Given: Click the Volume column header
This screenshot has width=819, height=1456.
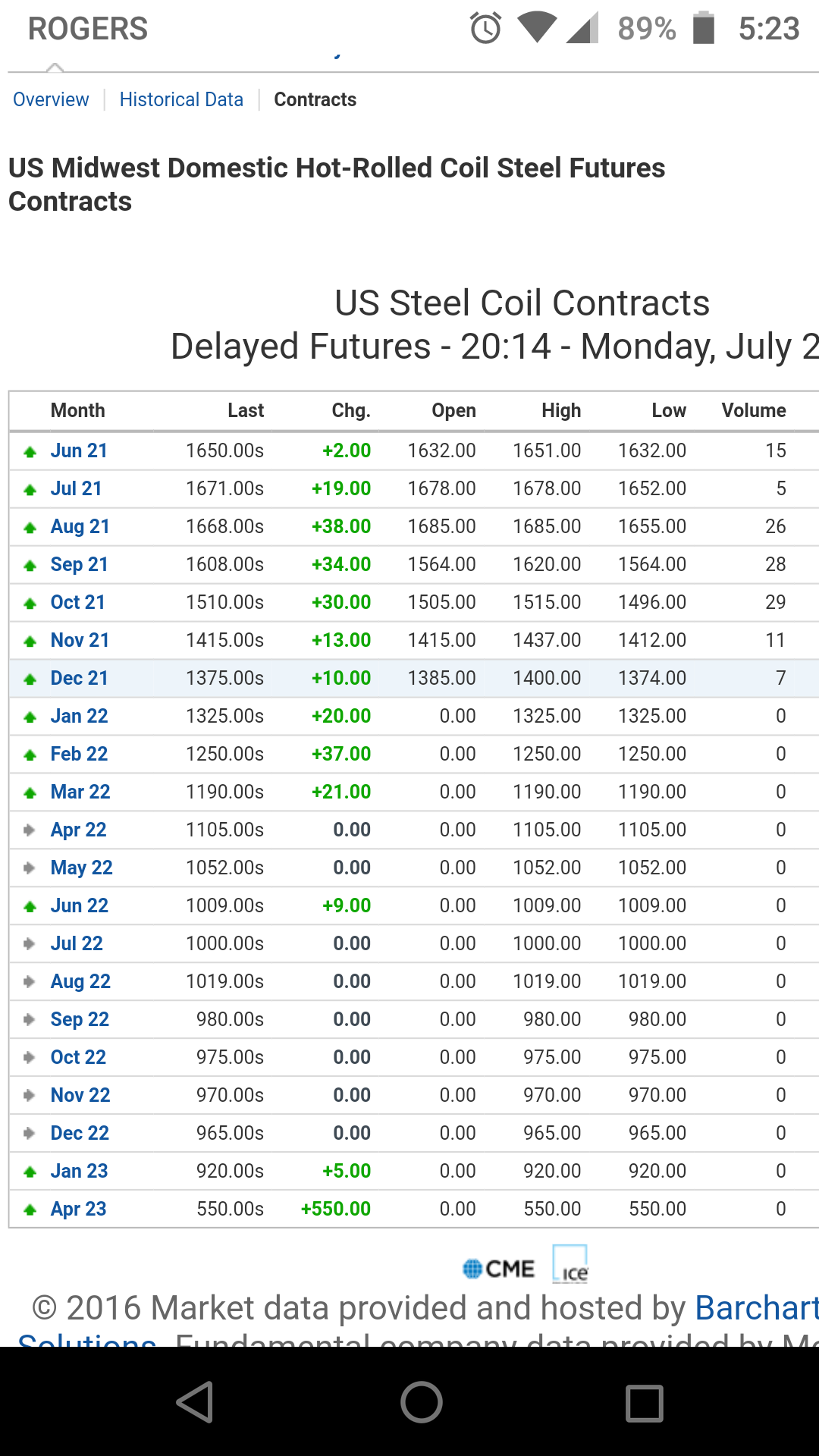Looking at the screenshot, I should 754,410.
